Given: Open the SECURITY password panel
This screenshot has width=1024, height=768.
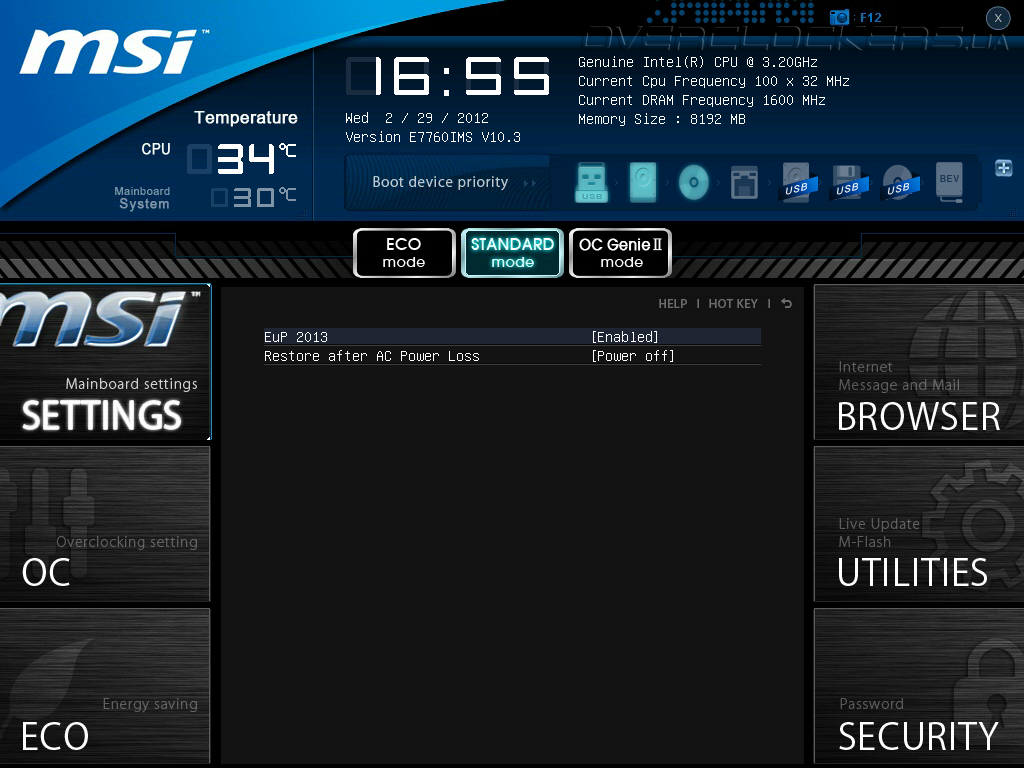Looking at the screenshot, I should point(919,686).
